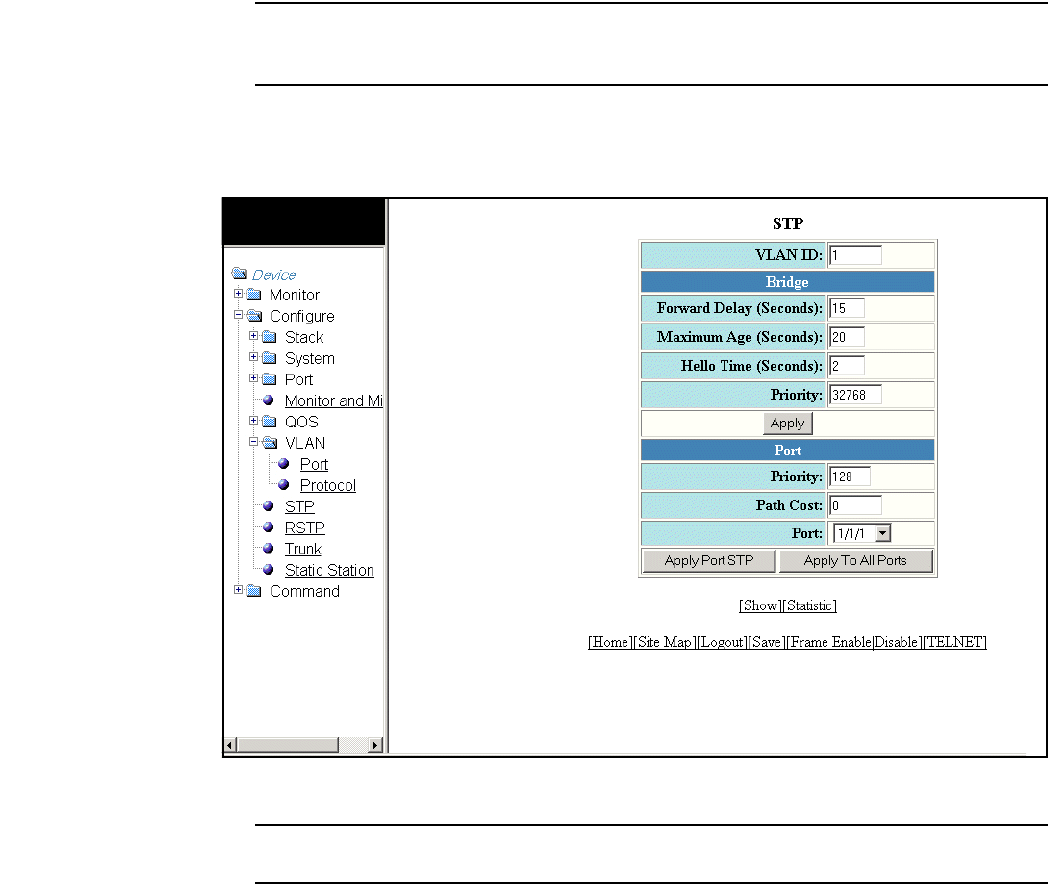Collapse the Configure tree node
This screenshot has width=1048, height=888.
tap(238, 315)
